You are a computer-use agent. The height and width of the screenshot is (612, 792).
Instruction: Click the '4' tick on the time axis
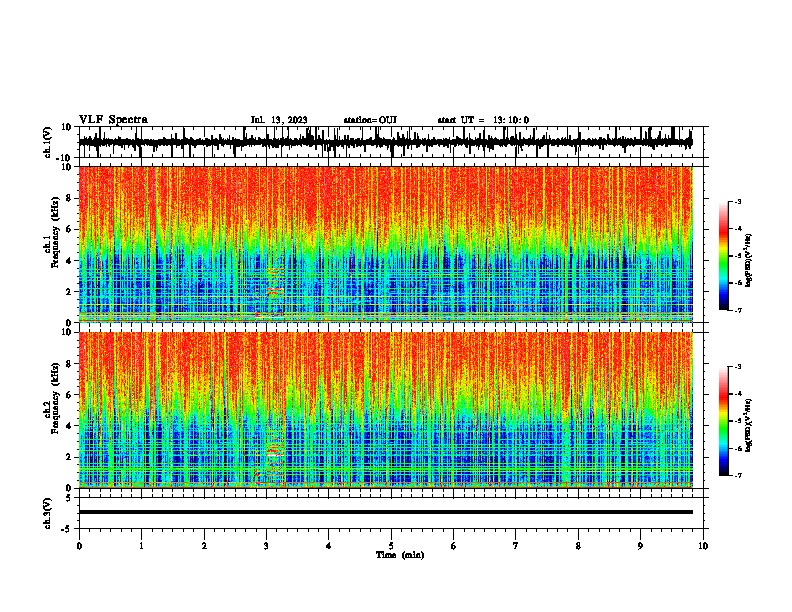[x=329, y=546]
